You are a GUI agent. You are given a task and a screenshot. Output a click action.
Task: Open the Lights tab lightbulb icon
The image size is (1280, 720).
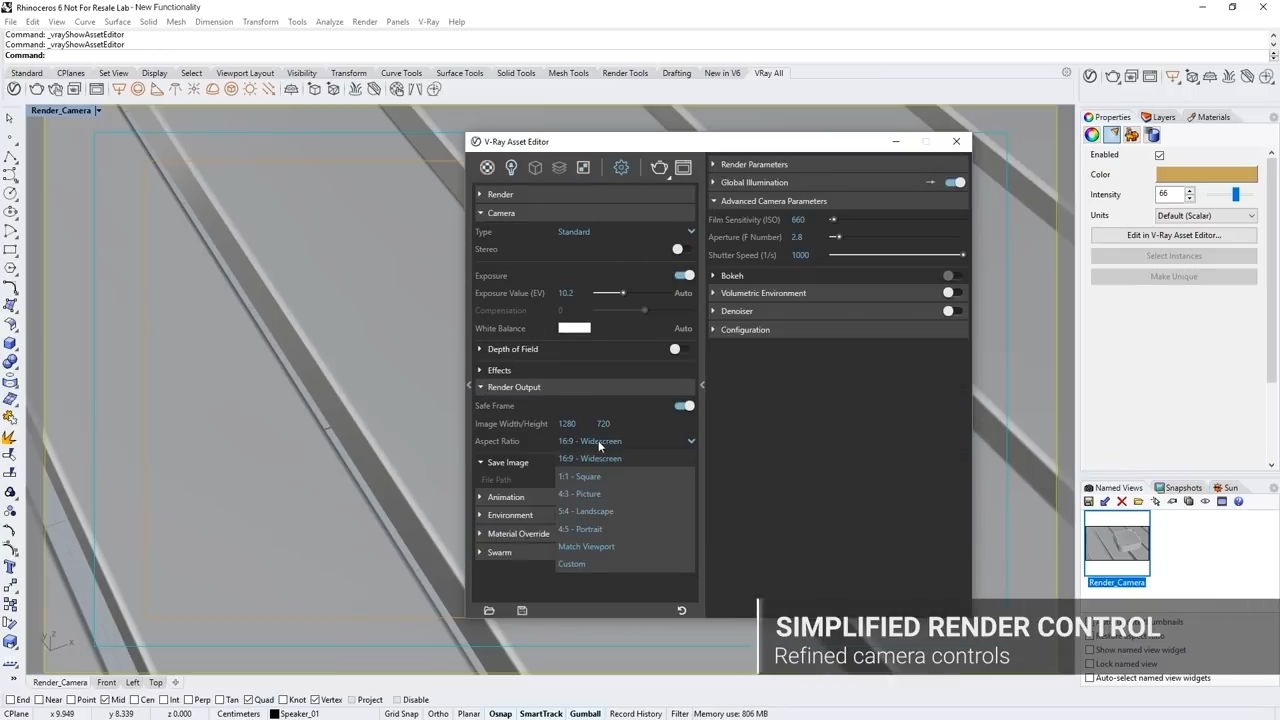[x=511, y=168]
